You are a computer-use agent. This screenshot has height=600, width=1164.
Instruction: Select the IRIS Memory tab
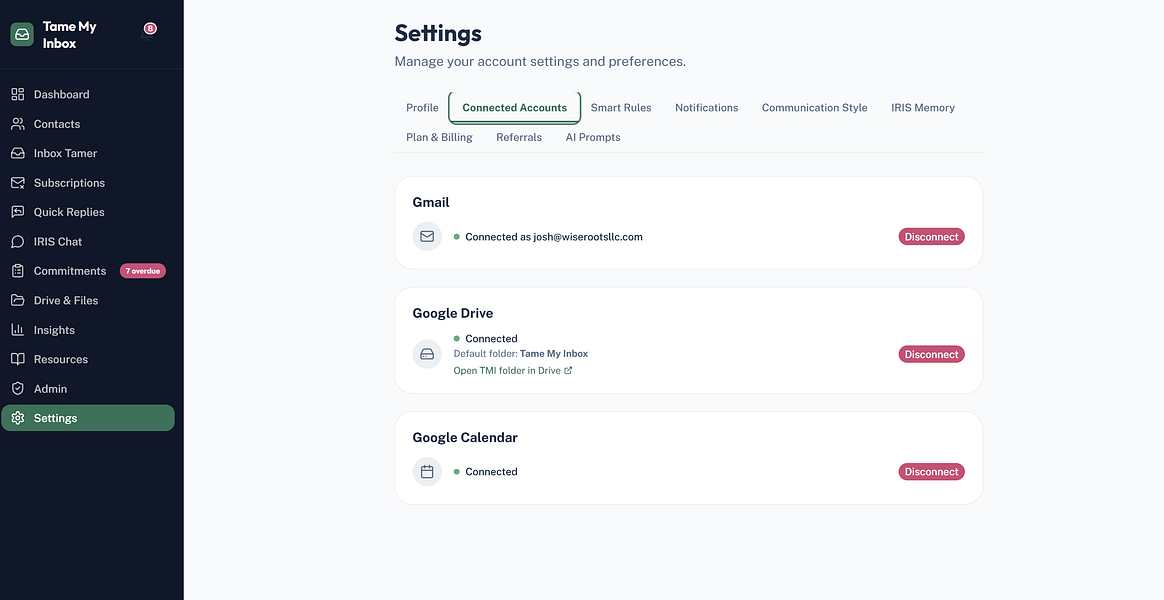pyautogui.click(x=922, y=108)
